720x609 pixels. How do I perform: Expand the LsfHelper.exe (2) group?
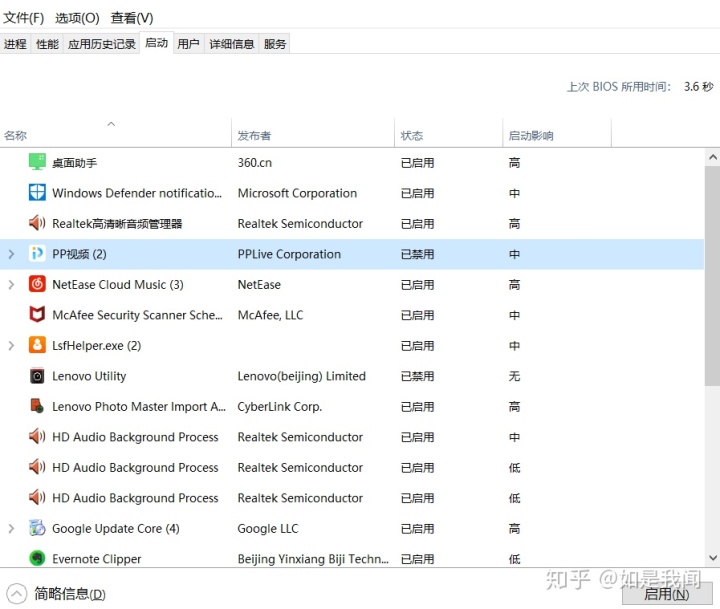coord(11,345)
